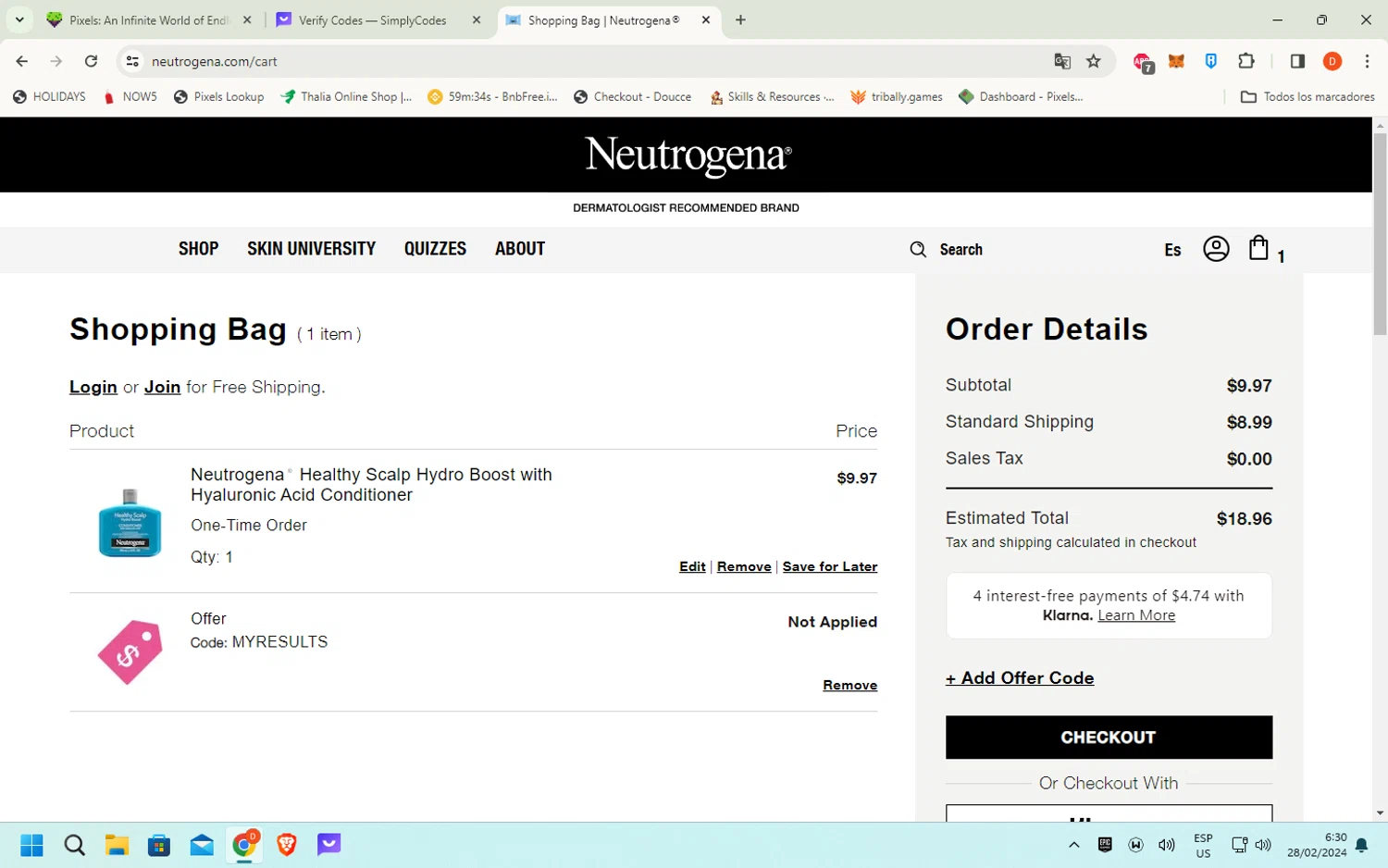This screenshot has width=1388, height=868.
Task: Click the Login link
Action: [x=93, y=387]
